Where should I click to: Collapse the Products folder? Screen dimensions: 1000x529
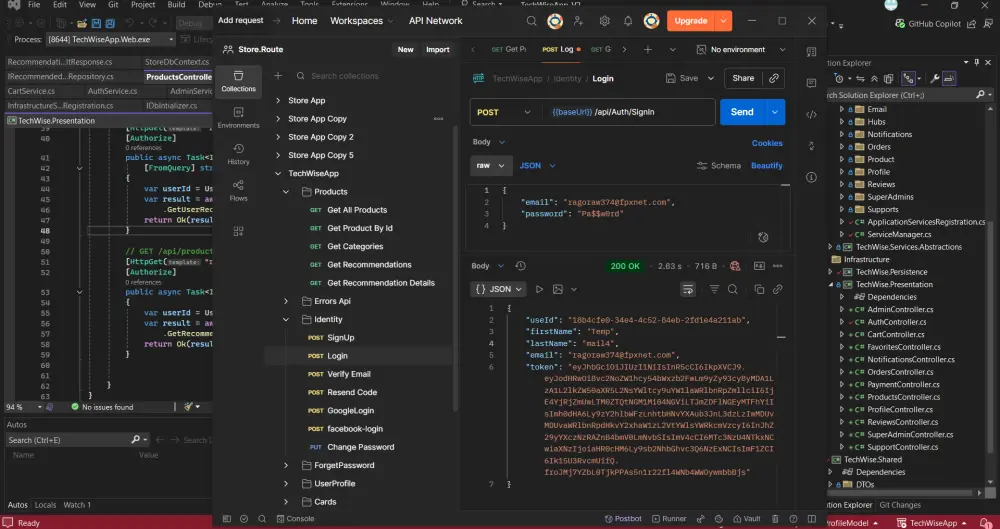pos(286,192)
